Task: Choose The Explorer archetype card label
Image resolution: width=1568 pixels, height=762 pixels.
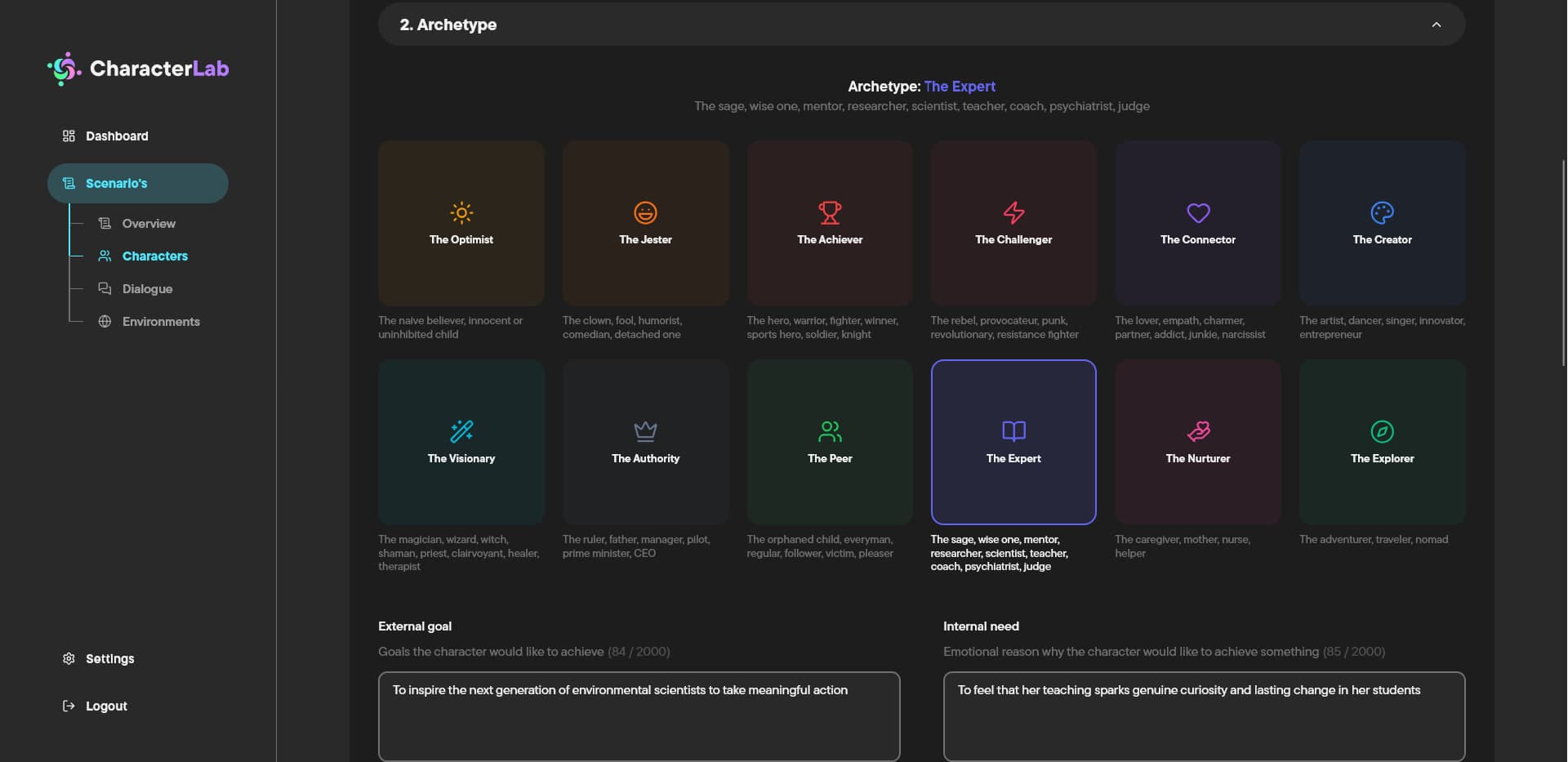Action: coord(1382,458)
